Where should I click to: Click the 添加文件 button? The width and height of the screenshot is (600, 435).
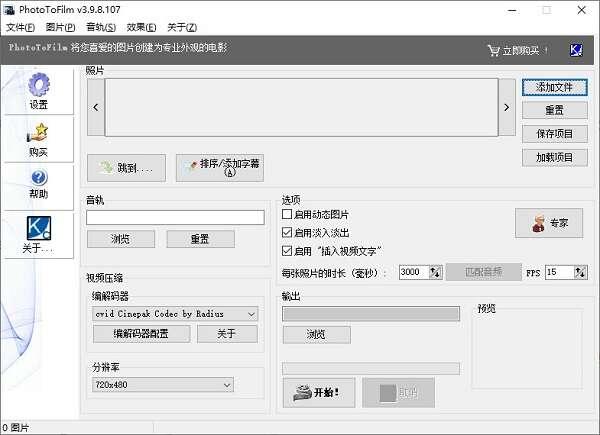pyautogui.click(x=553, y=88)
